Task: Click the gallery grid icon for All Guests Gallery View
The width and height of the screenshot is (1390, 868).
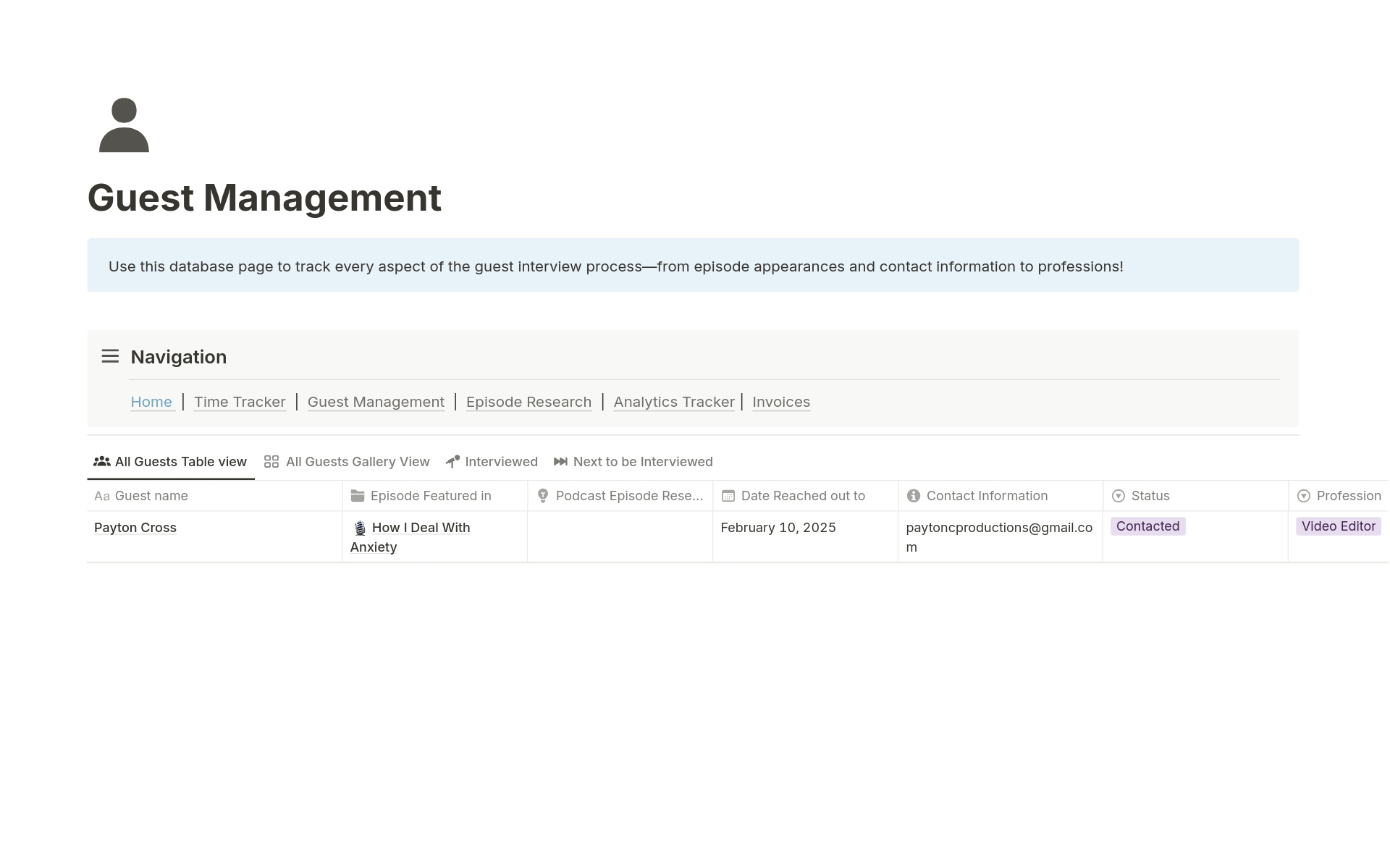Action: coord(271,462)
